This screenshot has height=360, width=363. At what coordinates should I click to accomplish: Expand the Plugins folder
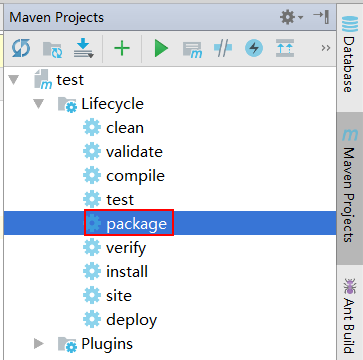click(x=39, y=344)
